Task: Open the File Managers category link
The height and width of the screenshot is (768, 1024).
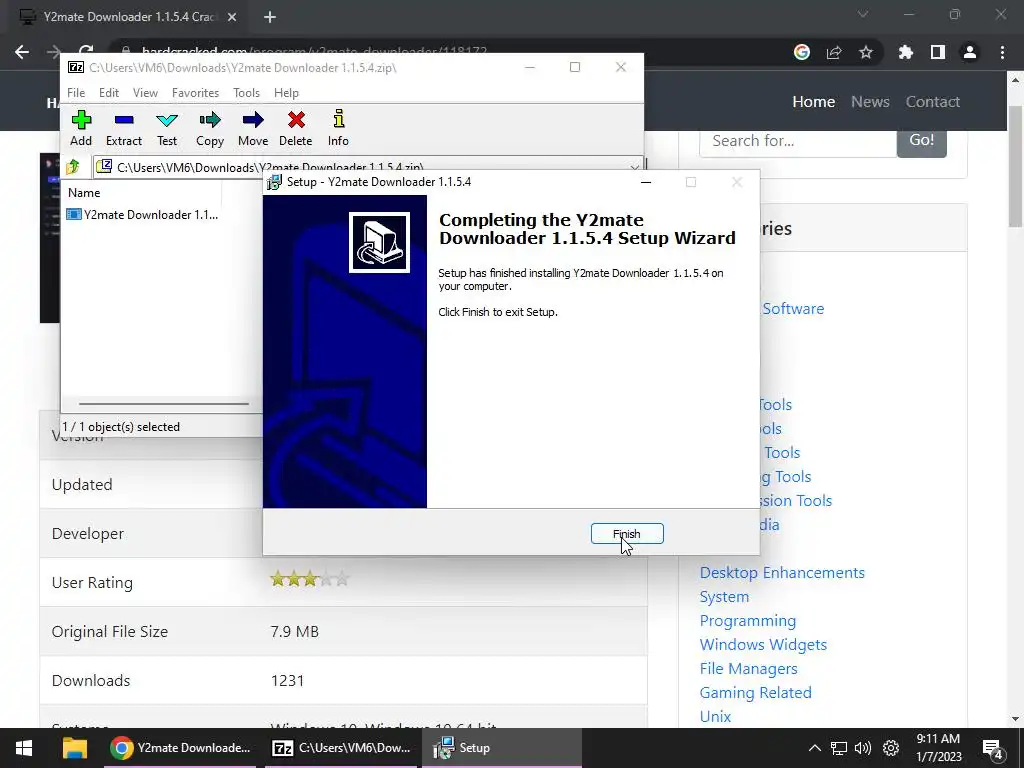Action: click(x=748, y=669)
